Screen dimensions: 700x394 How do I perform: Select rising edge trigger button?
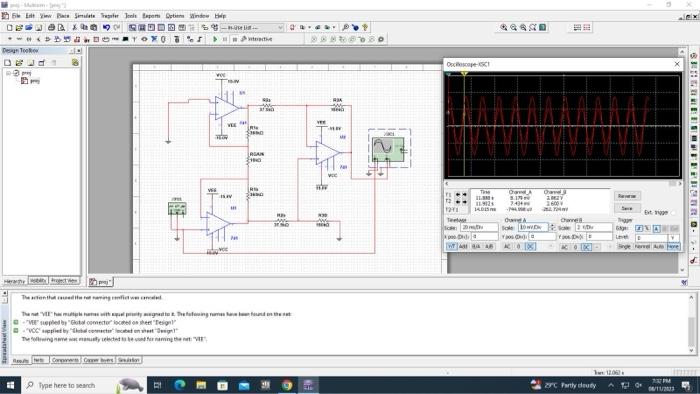[x=639, y=228]
